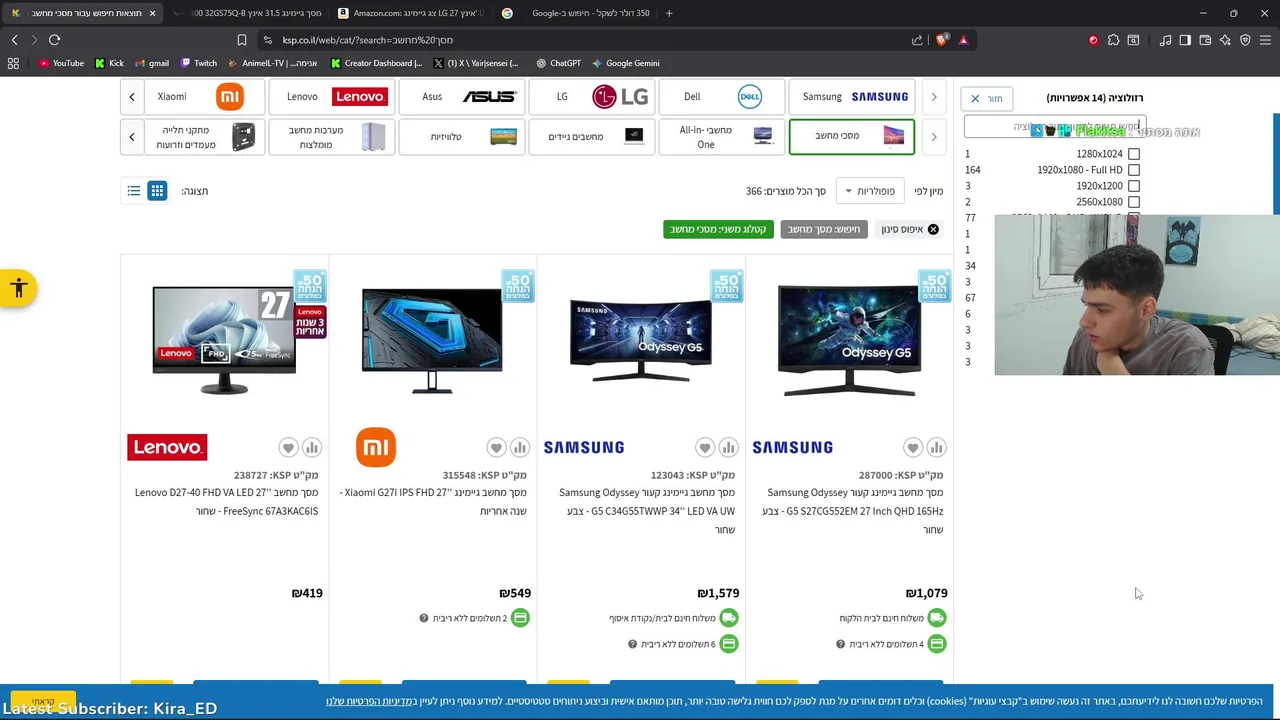The width and height of the screenshot is (1280, 720).
Task: Reload the page
Action: coord(54,40)
